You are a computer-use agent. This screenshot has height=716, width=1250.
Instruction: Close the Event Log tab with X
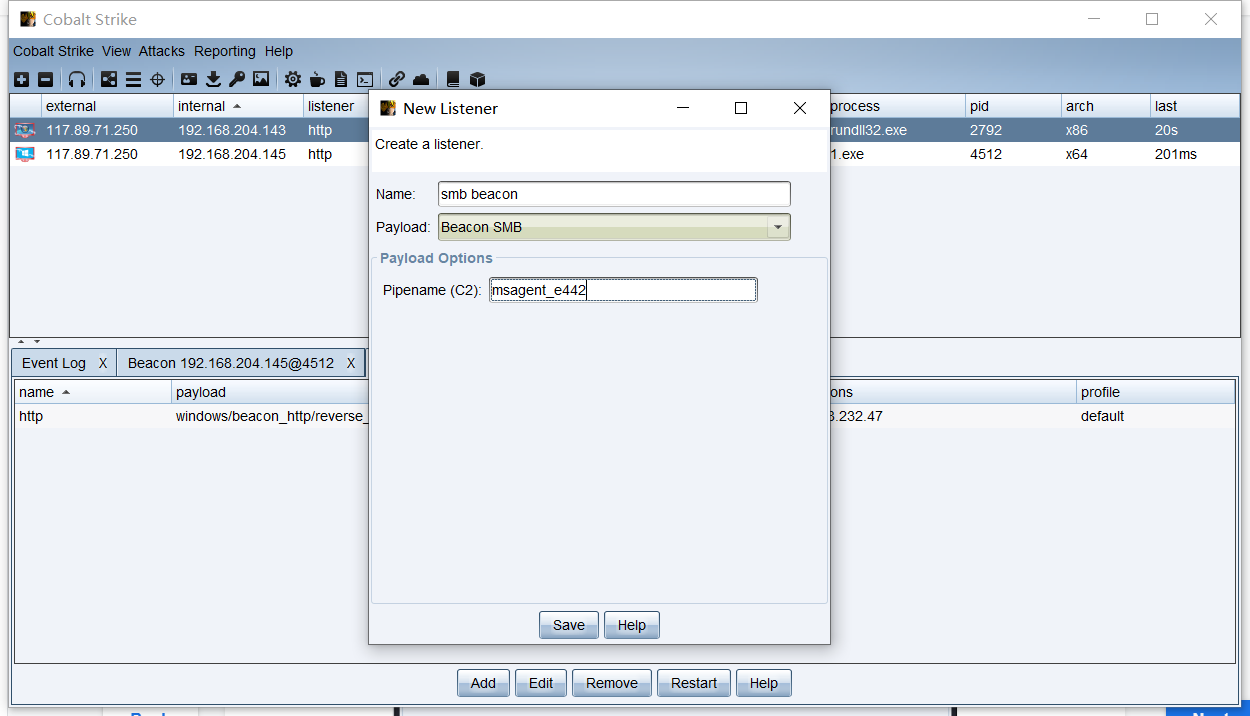(103, 363)
